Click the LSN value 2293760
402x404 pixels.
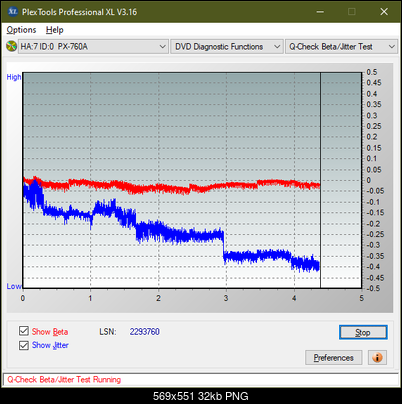(x=145, y=332)
